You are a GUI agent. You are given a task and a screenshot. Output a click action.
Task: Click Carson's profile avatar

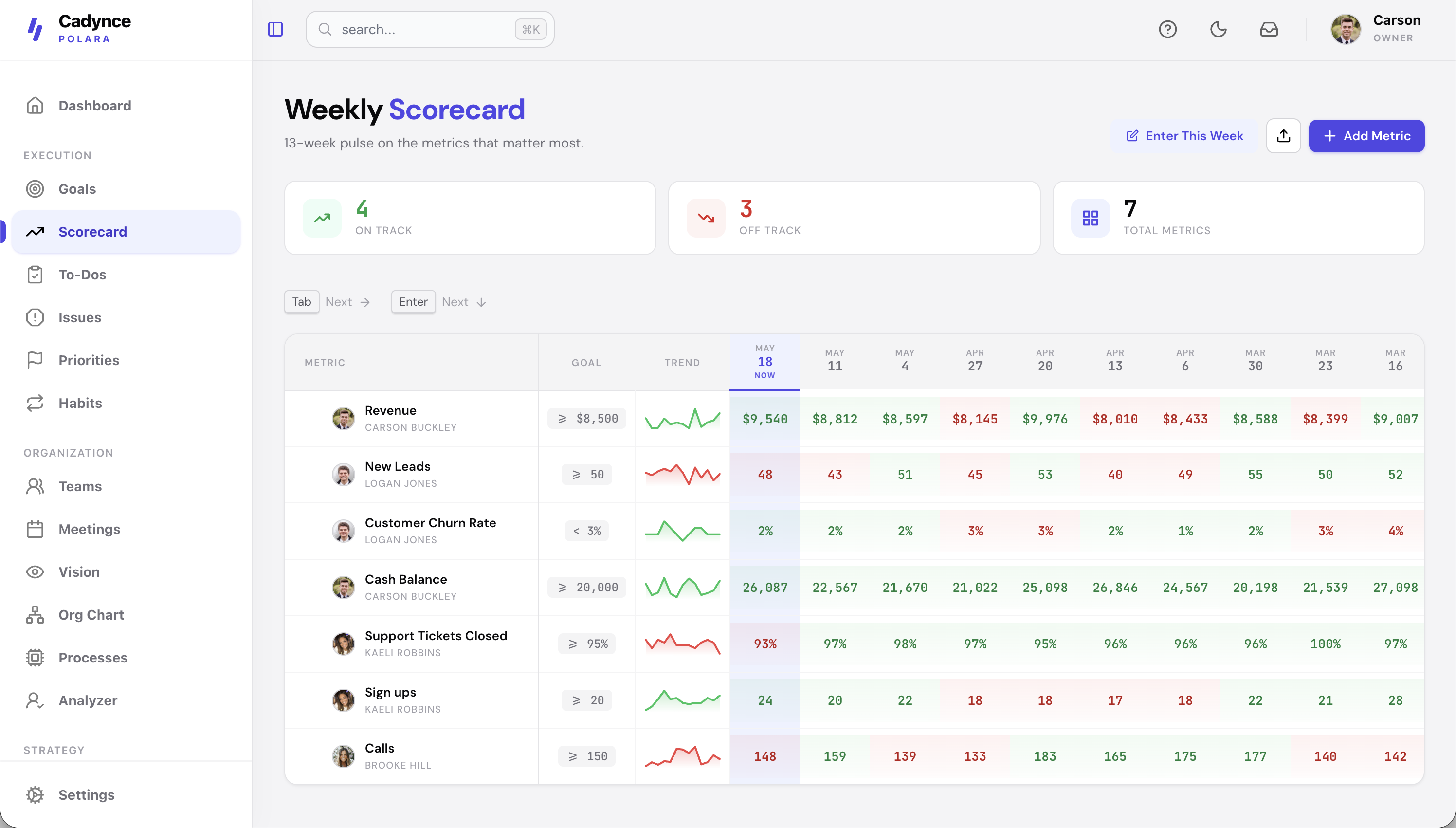pyautogui.click(x=1346, y=29)
